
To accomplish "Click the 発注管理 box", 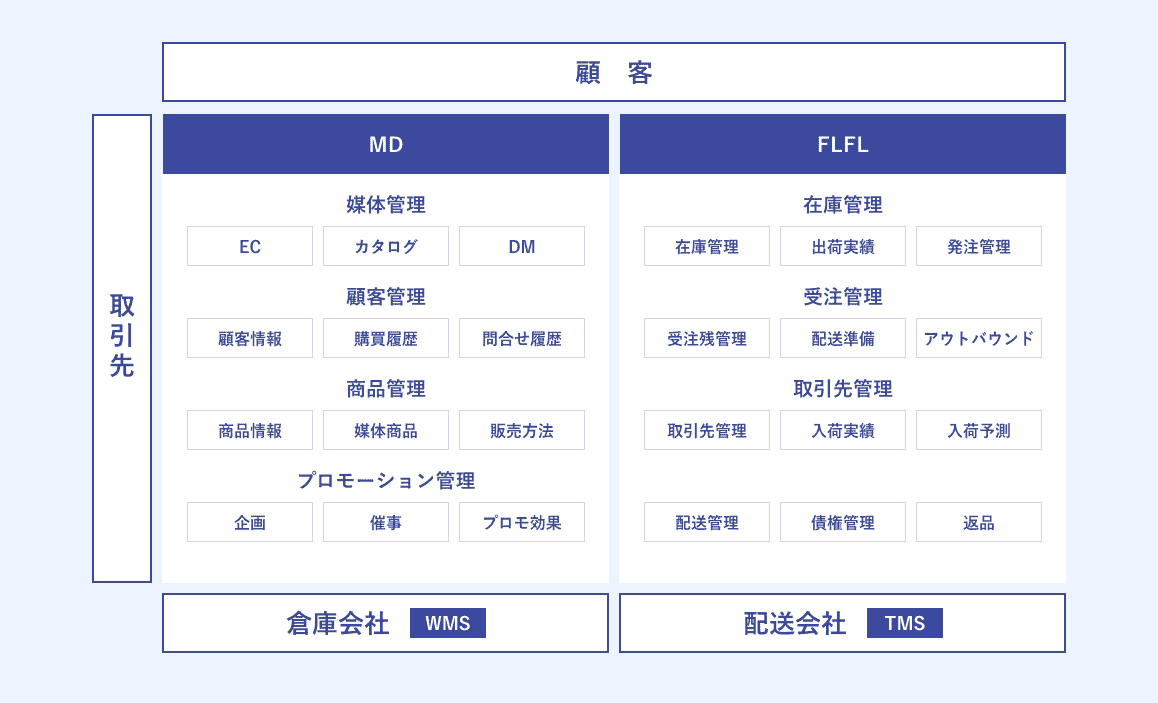I will click(x=978, y=246).
